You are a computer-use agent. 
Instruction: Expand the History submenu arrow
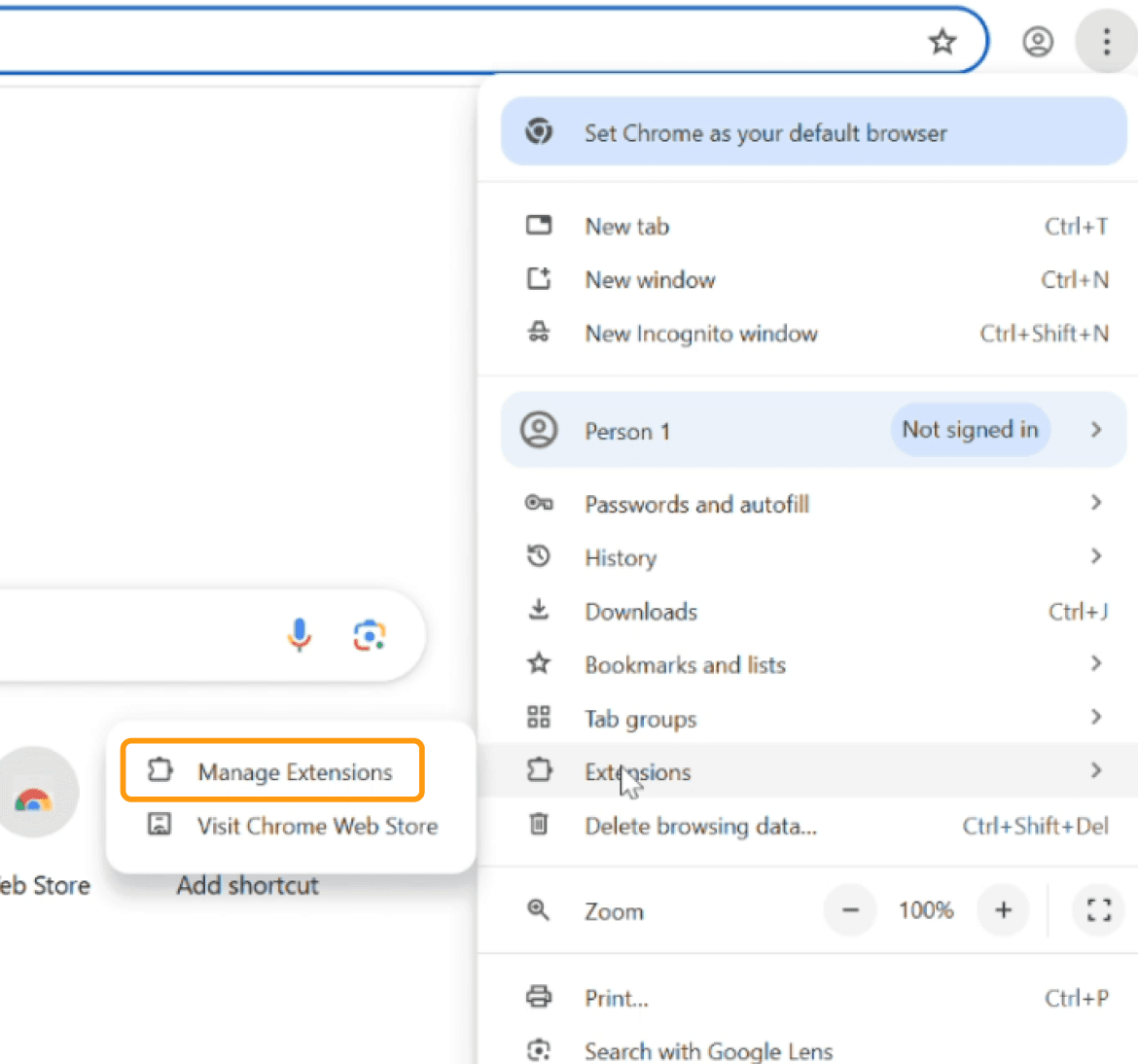point(1096,556)
